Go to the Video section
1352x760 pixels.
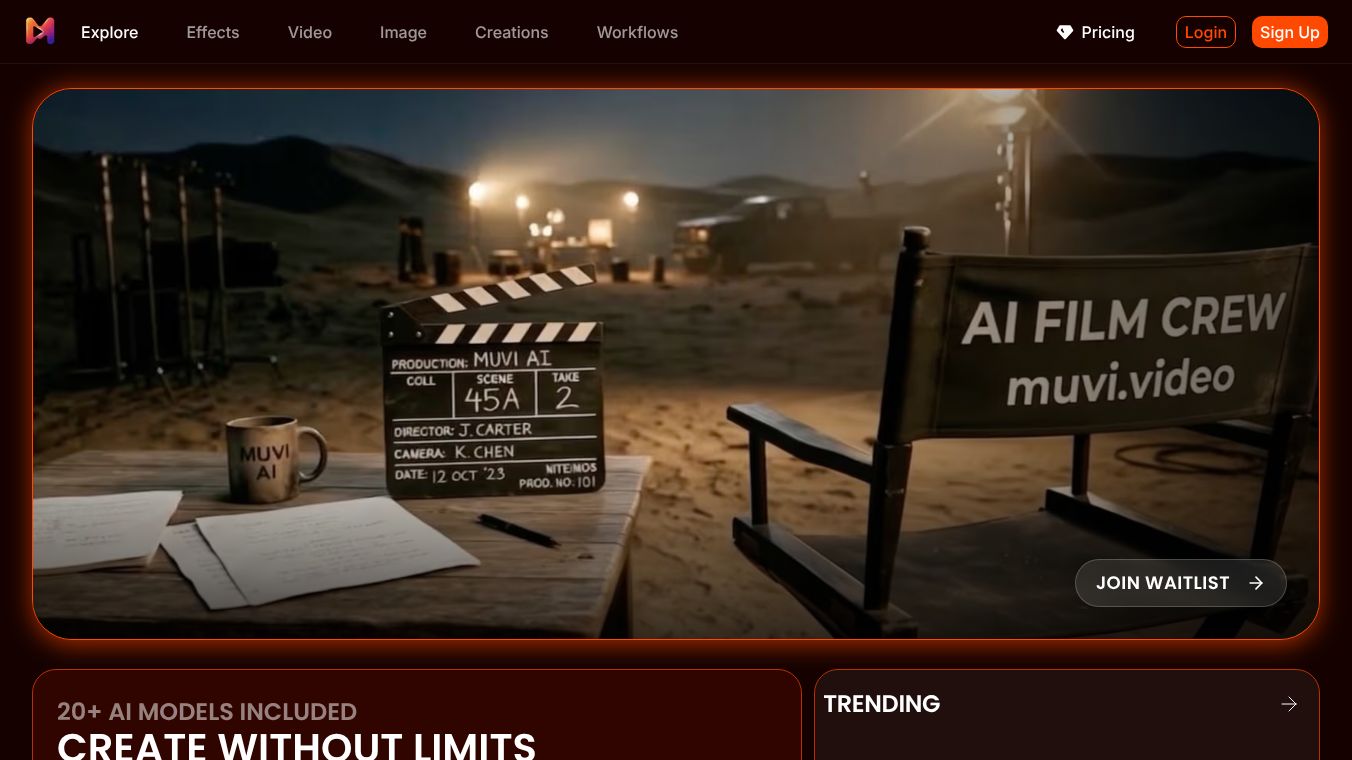point(310,32)
